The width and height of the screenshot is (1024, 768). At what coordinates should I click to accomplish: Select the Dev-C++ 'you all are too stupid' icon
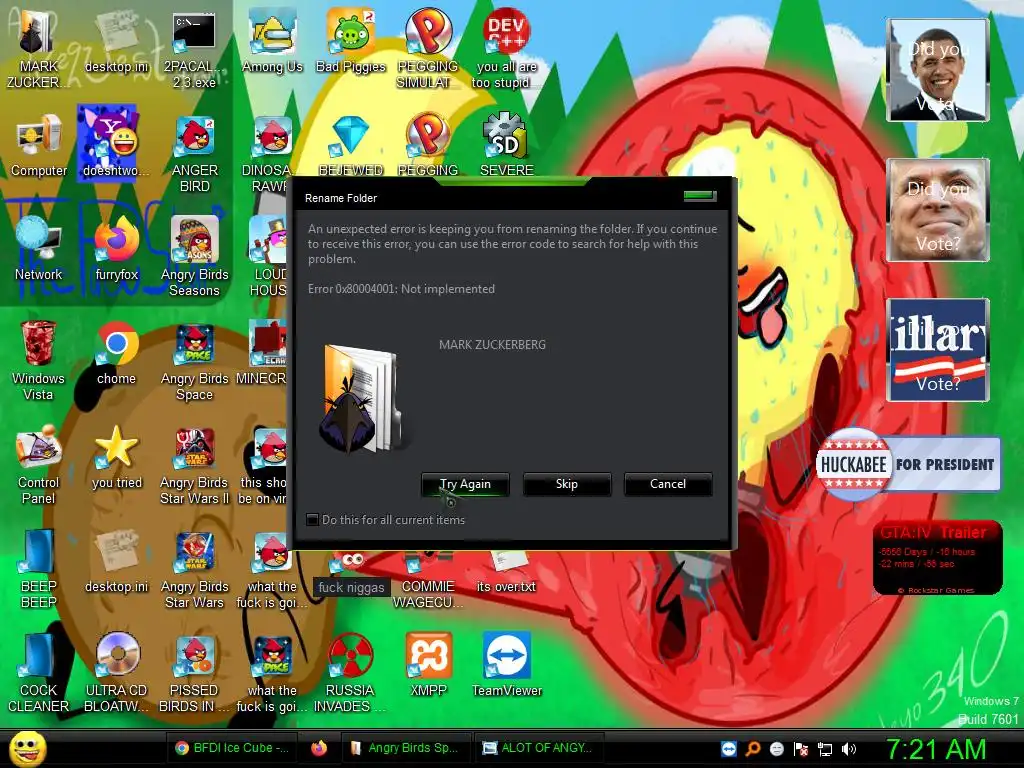pos(506,51)
